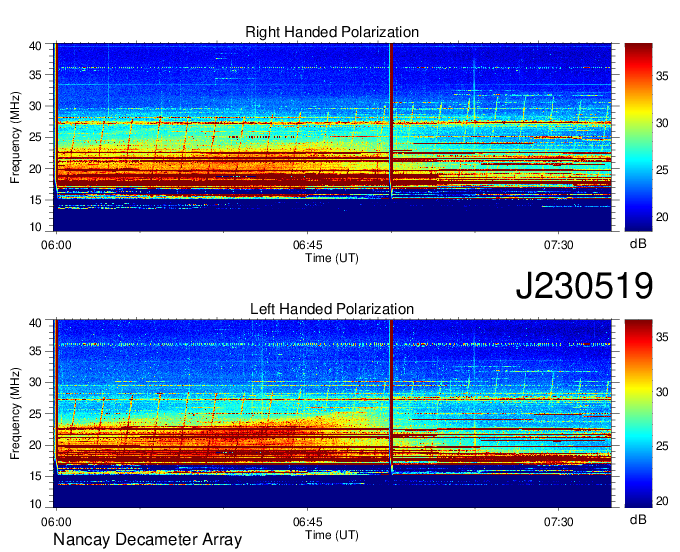Click the 20 MHz tick of Right Handed plot
This screenshot has height=552, width=680.
[x=35, y=169]
